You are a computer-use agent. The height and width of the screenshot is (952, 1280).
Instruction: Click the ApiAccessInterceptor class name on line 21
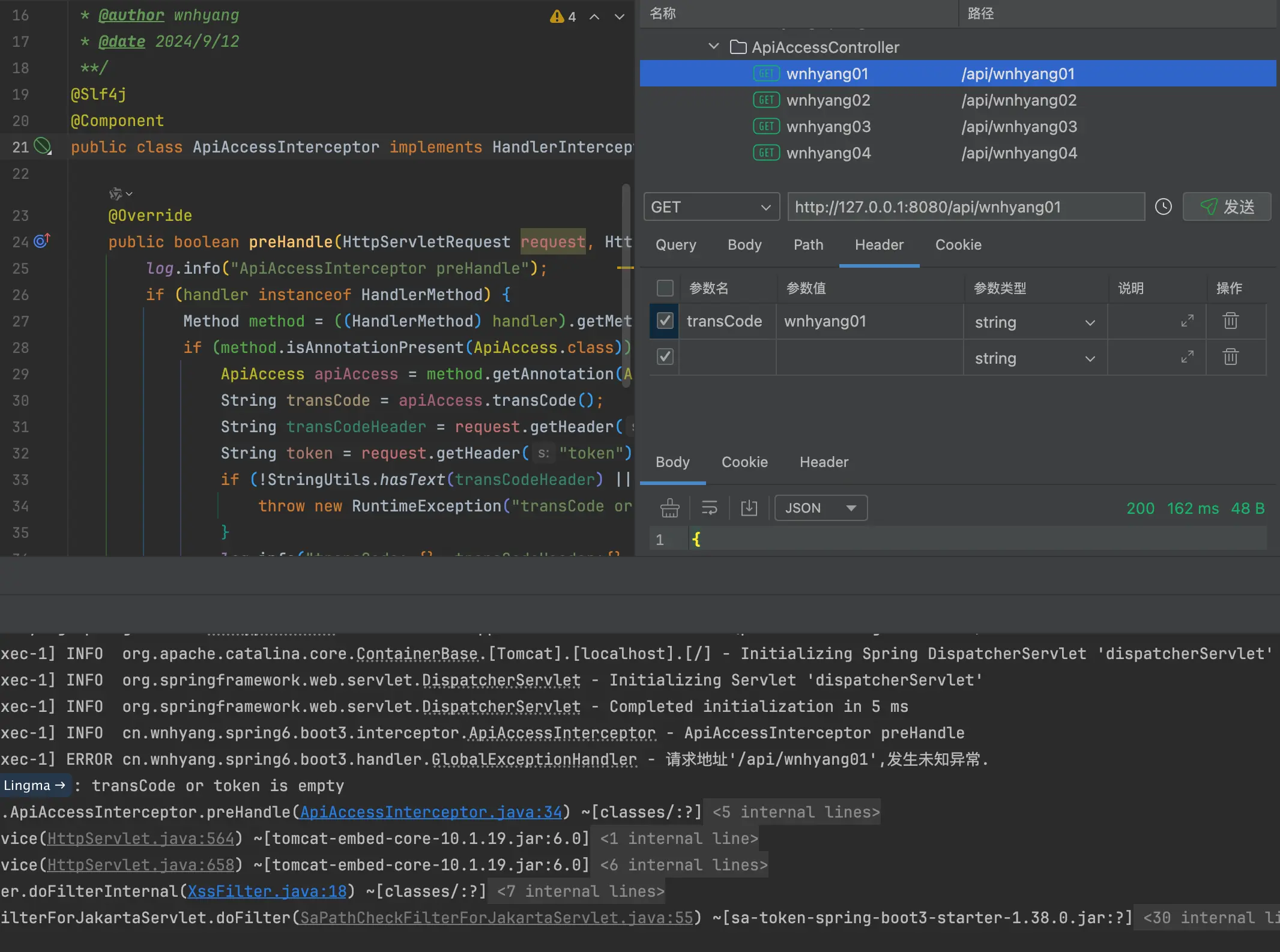(x=286, y=147)
